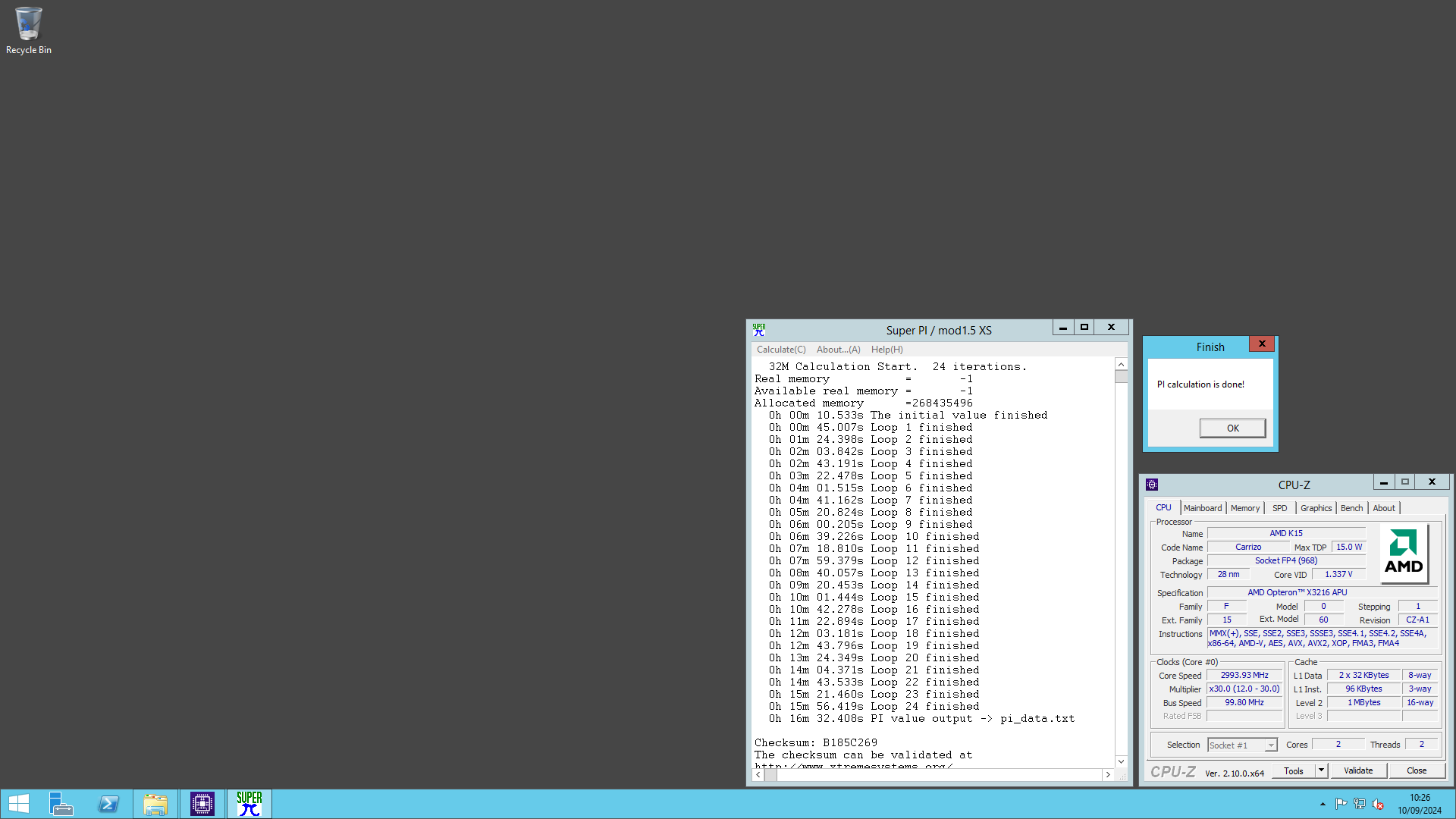Launch PowerShell from the taskbar
This screenshot has height=819, width=1456.
(108, 804)
